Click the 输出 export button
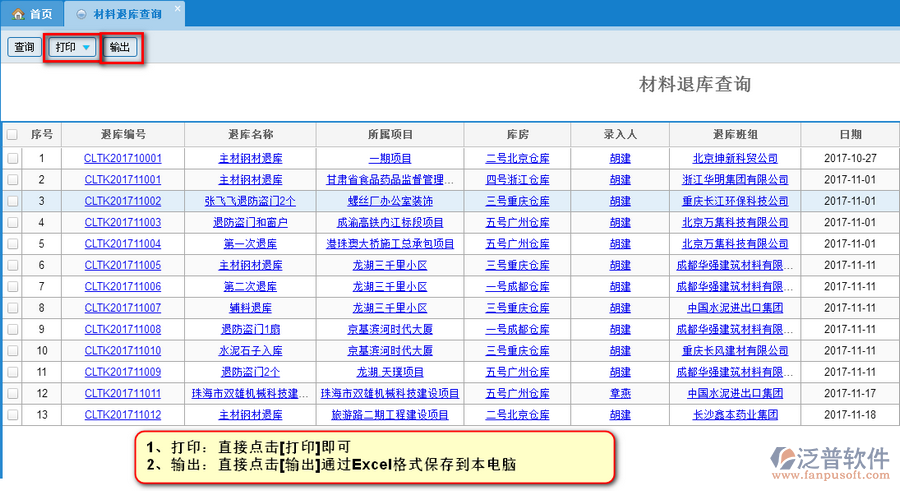 click(x=120, y=47)
